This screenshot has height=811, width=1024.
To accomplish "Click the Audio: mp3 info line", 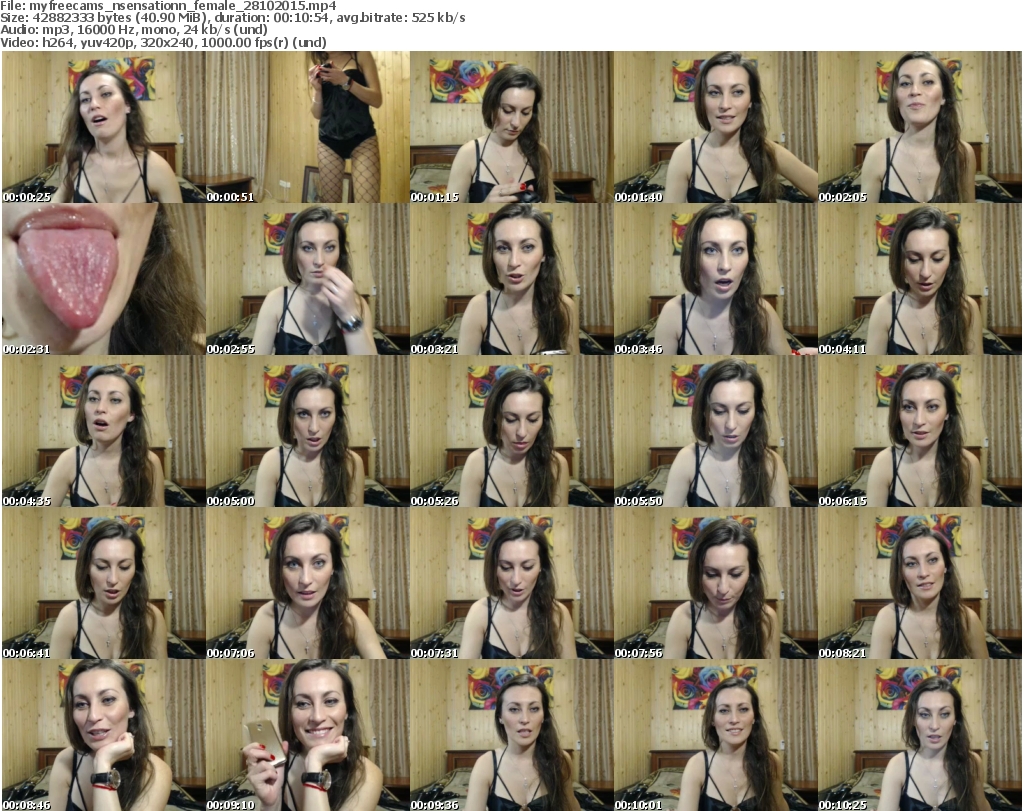I will (x=134, y=30).
